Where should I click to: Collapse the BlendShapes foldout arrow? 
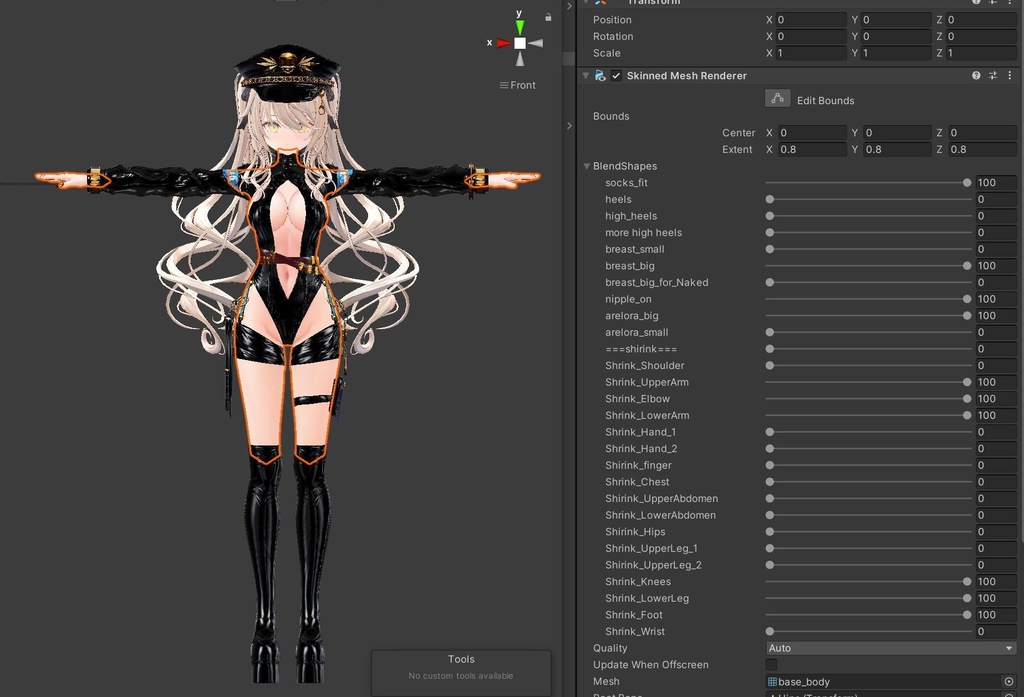(586, 166)
